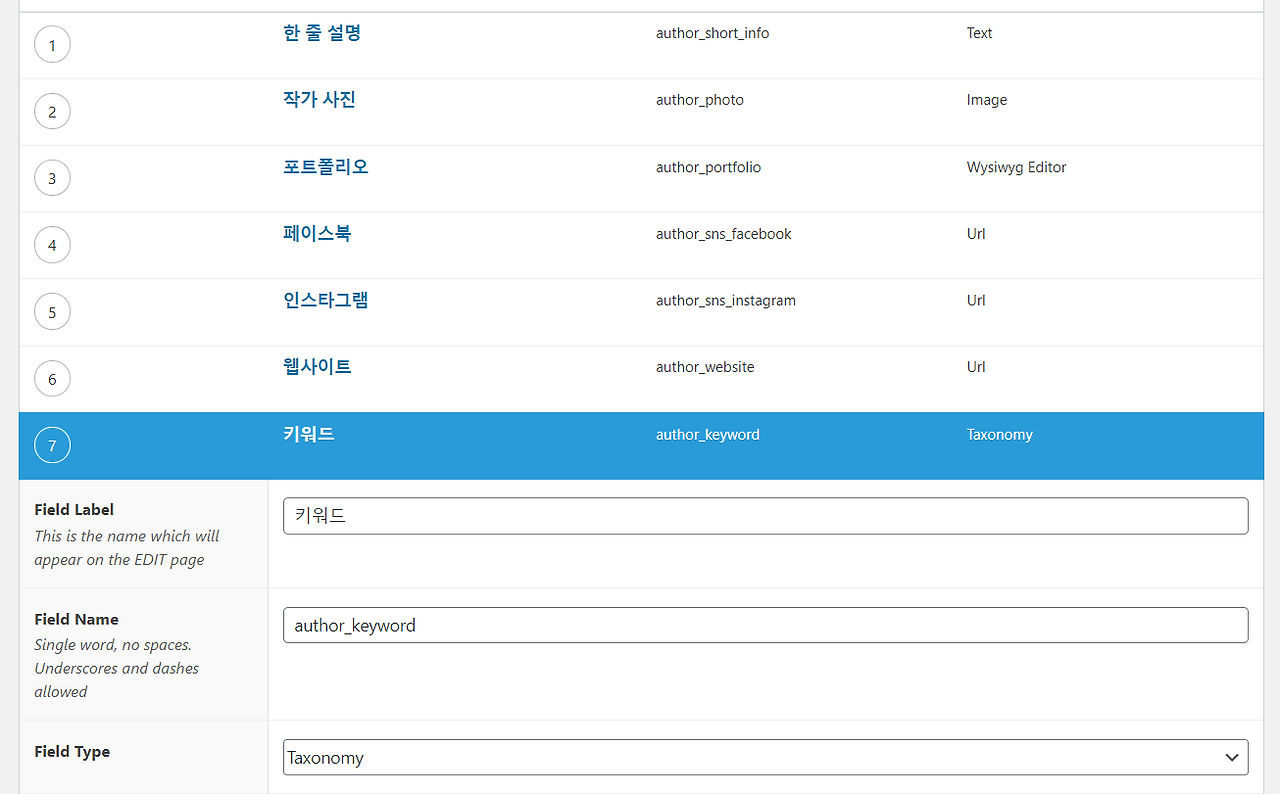Select the author_sns_instagram field name text

(x=726, y=300)
